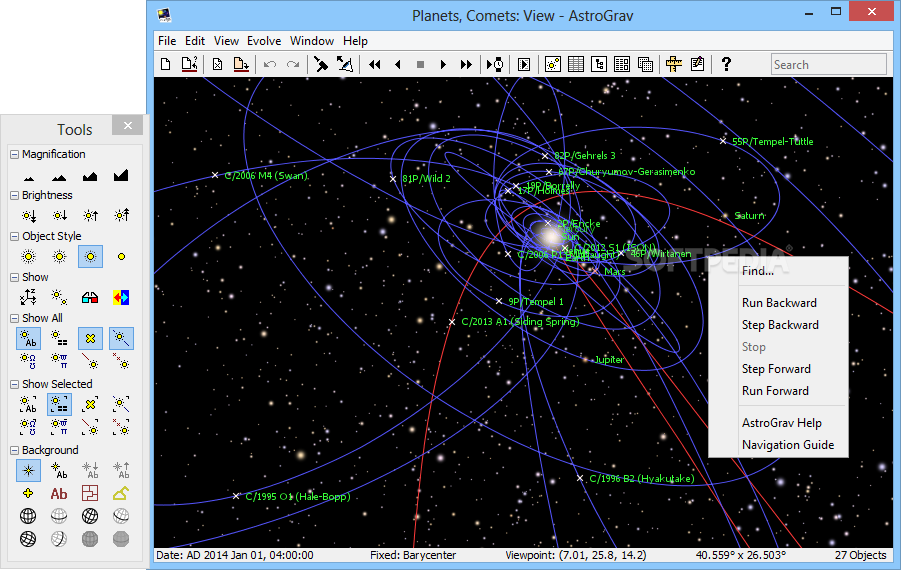Collapse the Show All section

(14, 318)
